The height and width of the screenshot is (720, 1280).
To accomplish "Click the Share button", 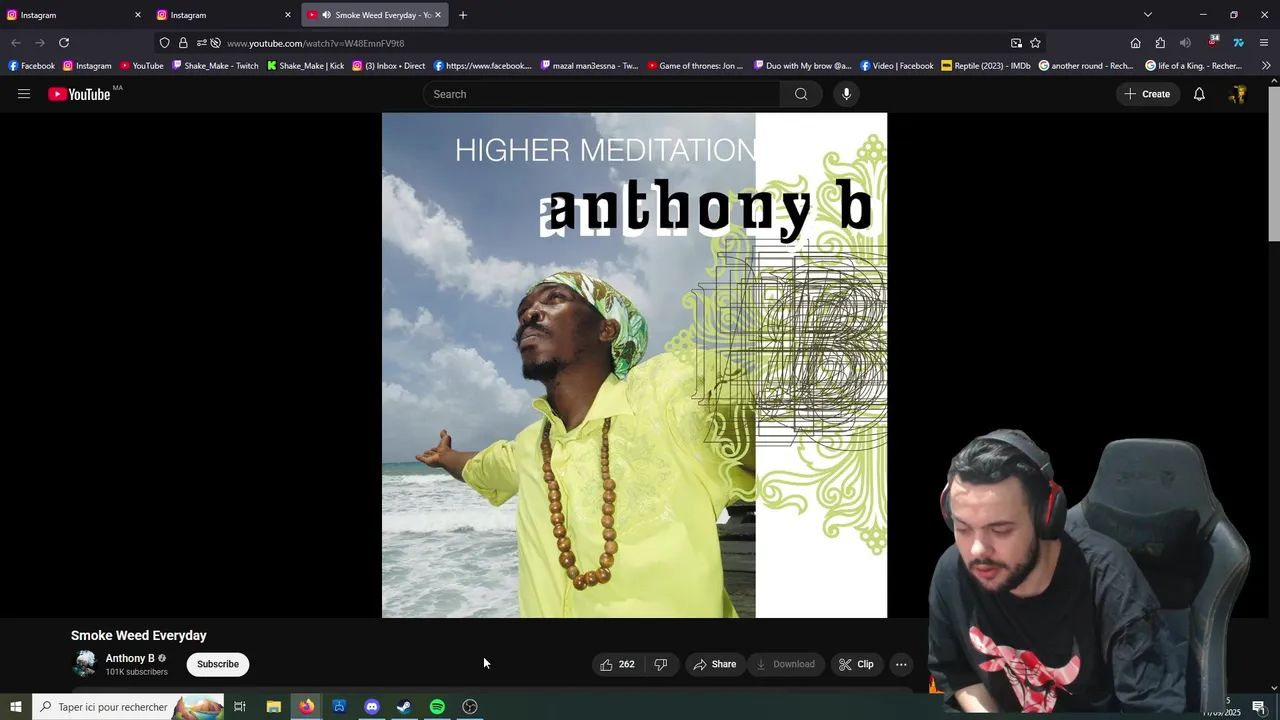I will (715, 664).
